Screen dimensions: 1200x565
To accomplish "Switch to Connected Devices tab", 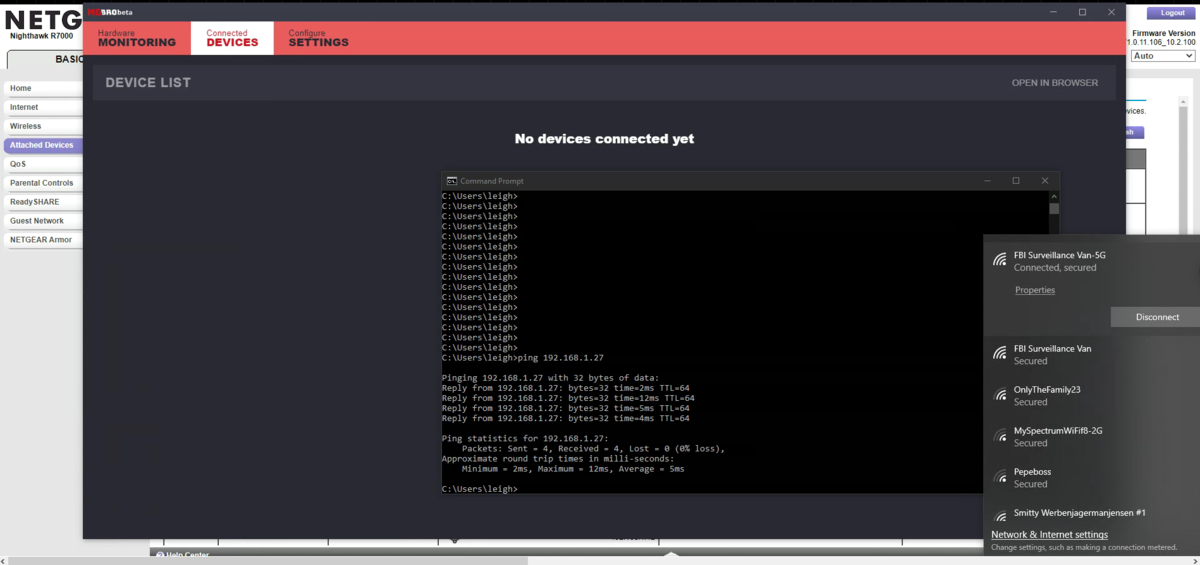I will pyautogui.click(x=232, y=38).
